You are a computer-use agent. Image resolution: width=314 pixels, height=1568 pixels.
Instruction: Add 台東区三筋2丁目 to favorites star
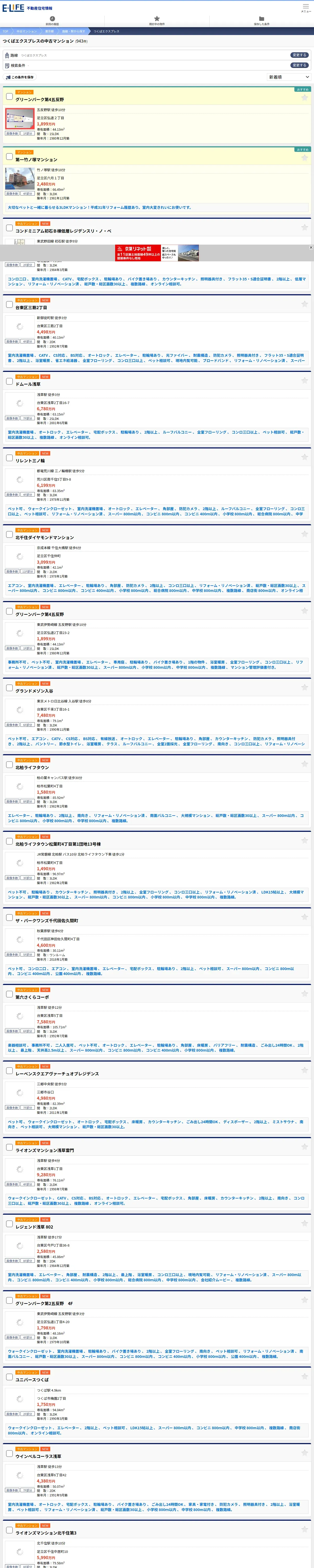(x=304, y=304)
